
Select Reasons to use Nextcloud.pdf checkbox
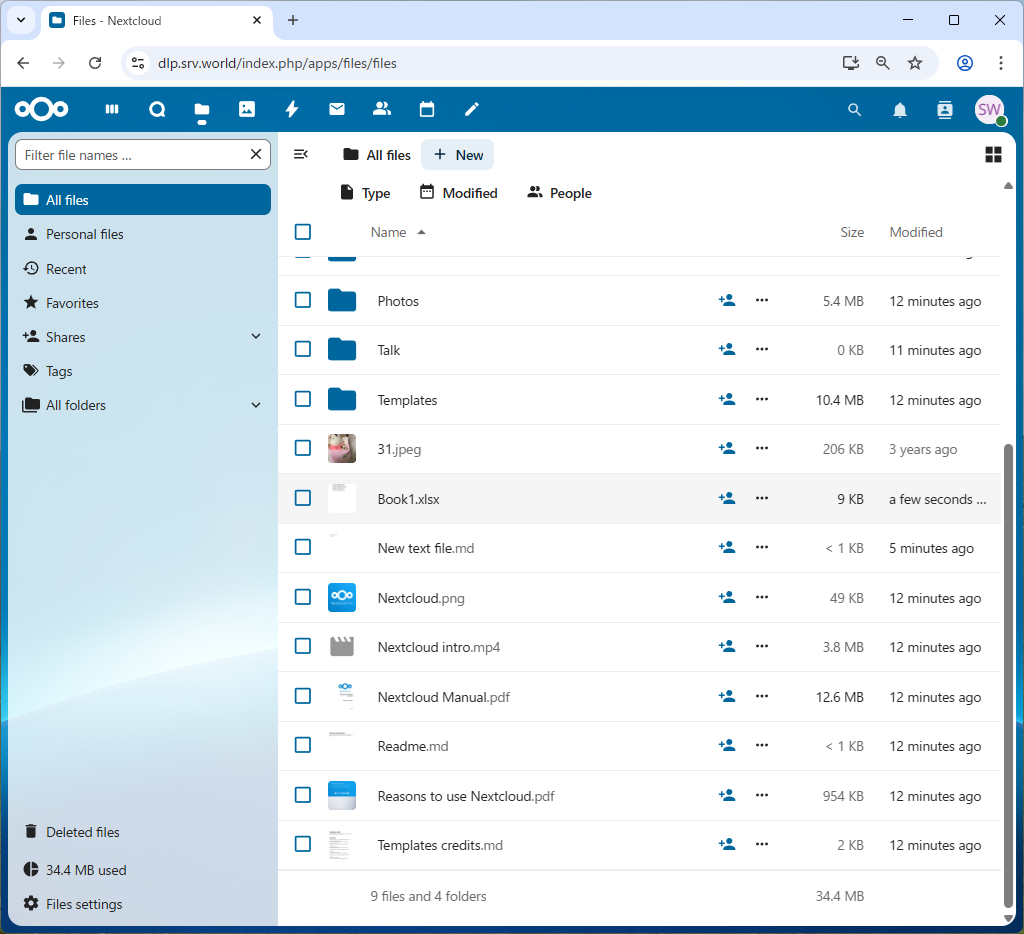303,795
